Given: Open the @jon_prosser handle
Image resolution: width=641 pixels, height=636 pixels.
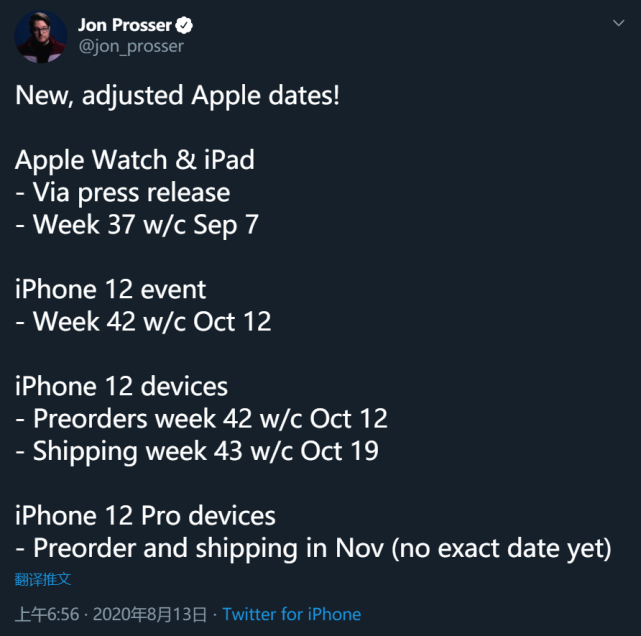Looking at the screenshot, I should (131, 46).
